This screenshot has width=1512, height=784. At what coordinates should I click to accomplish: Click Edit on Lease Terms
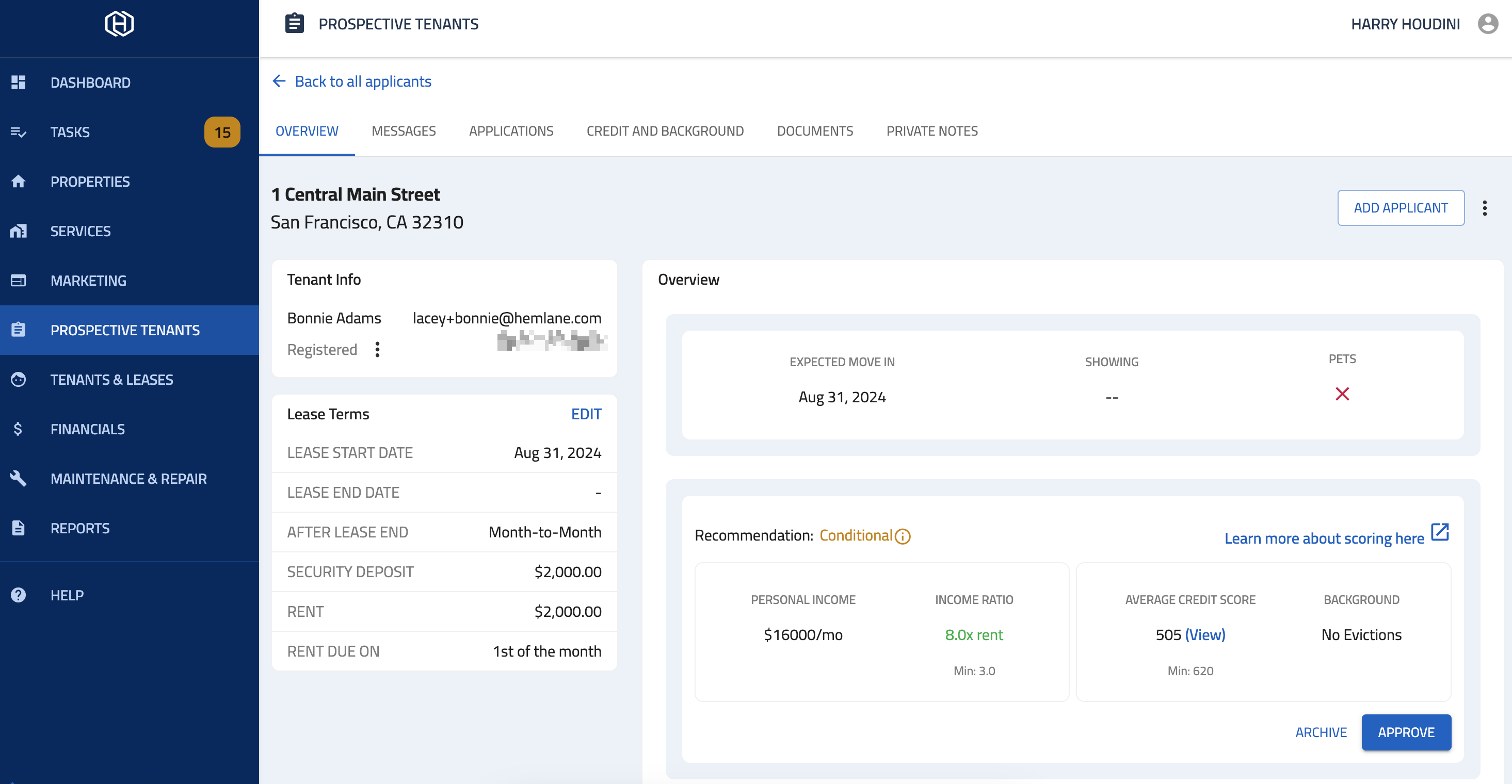[x=586, y=414]
